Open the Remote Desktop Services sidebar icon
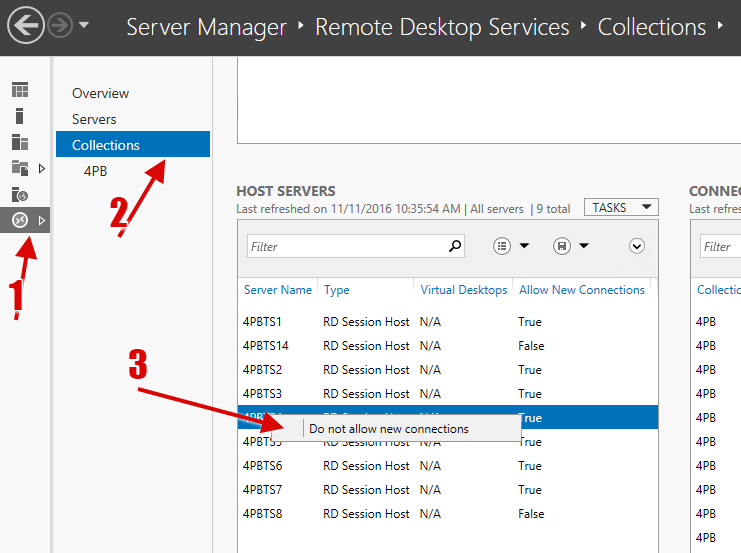Image resolution: width=741 pixels, height=553 pixels. tap(20, 220)
